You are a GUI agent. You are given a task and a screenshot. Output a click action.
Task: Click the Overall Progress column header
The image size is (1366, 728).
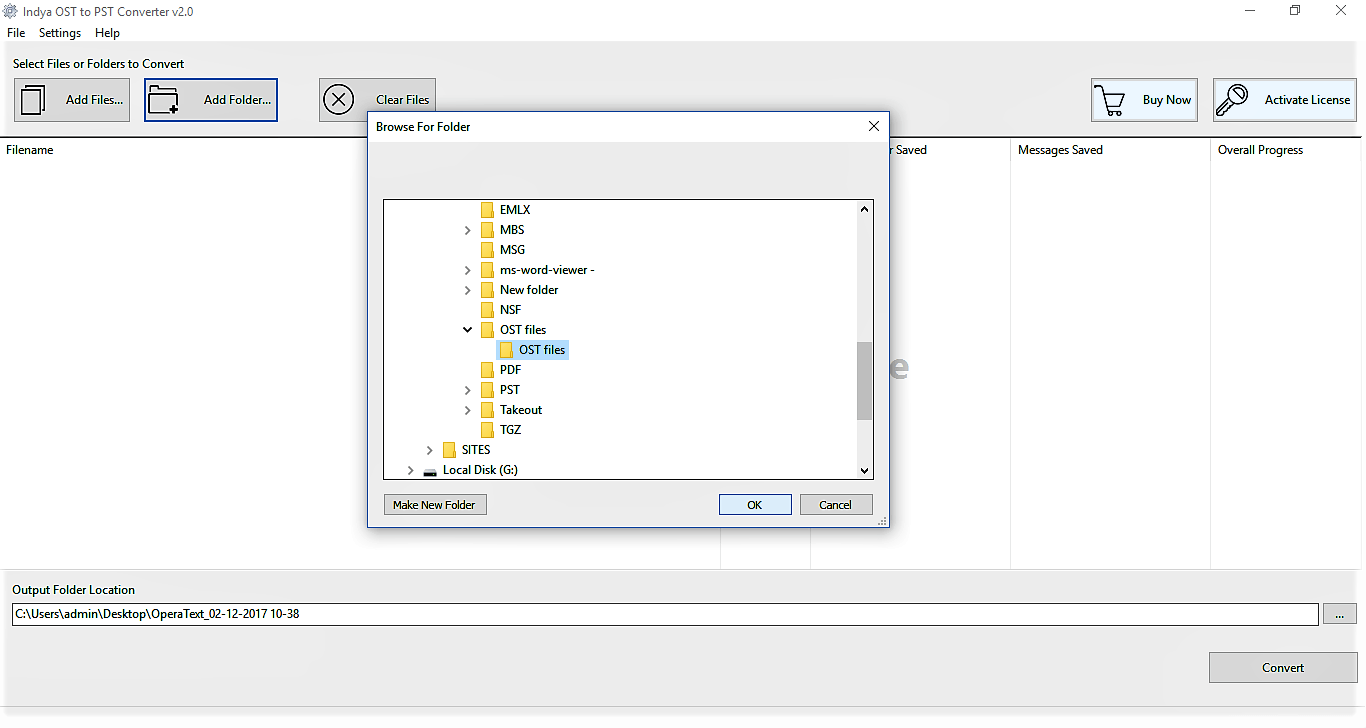click(1260, 150)
